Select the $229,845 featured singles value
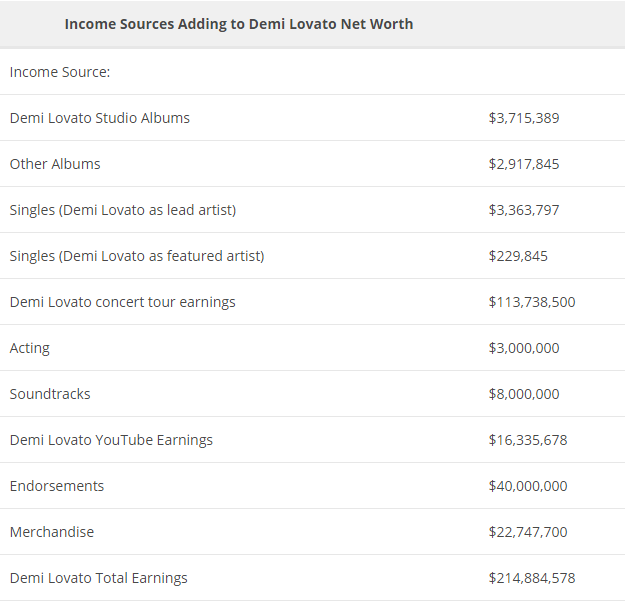 (x=518, y=256)
